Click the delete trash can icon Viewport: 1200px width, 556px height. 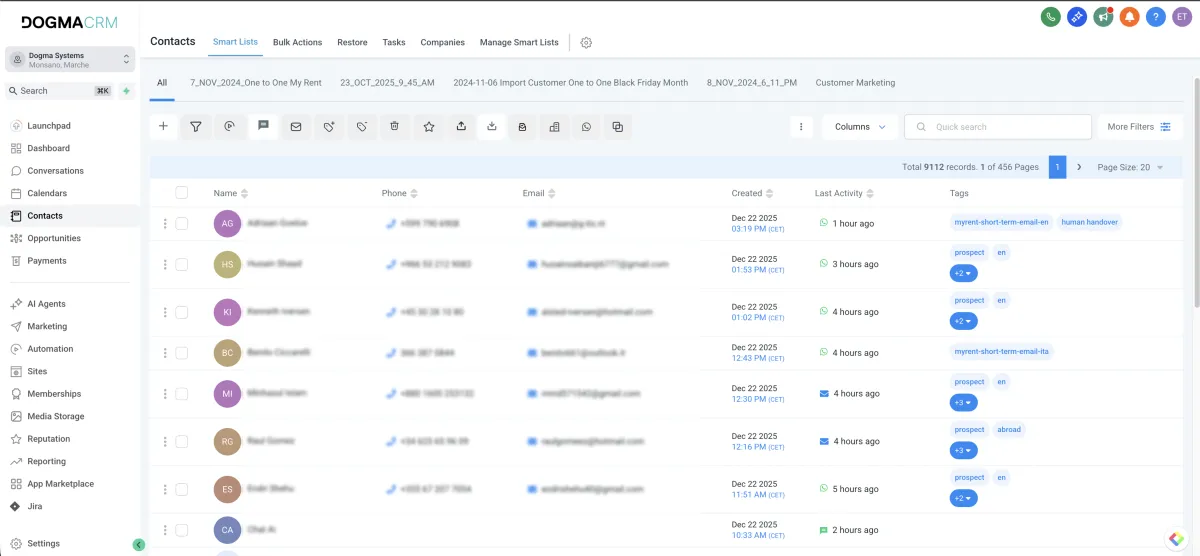394,127
